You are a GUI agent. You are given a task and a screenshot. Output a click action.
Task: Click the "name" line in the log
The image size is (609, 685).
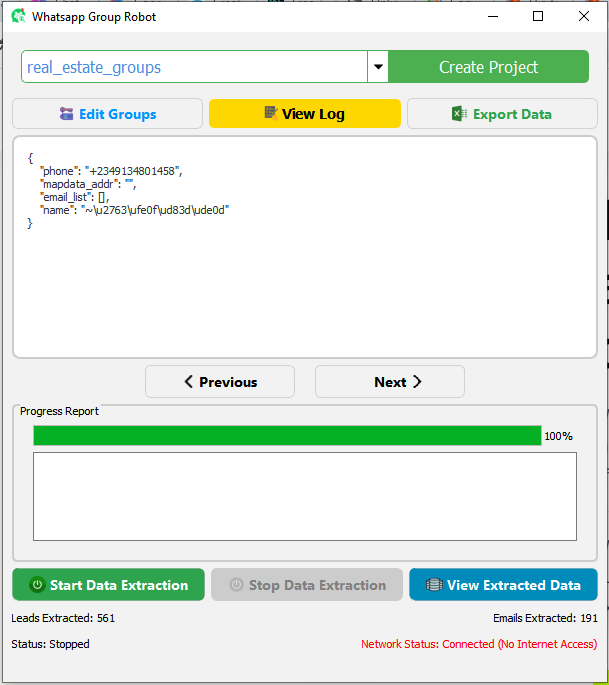tap(134, 210)
